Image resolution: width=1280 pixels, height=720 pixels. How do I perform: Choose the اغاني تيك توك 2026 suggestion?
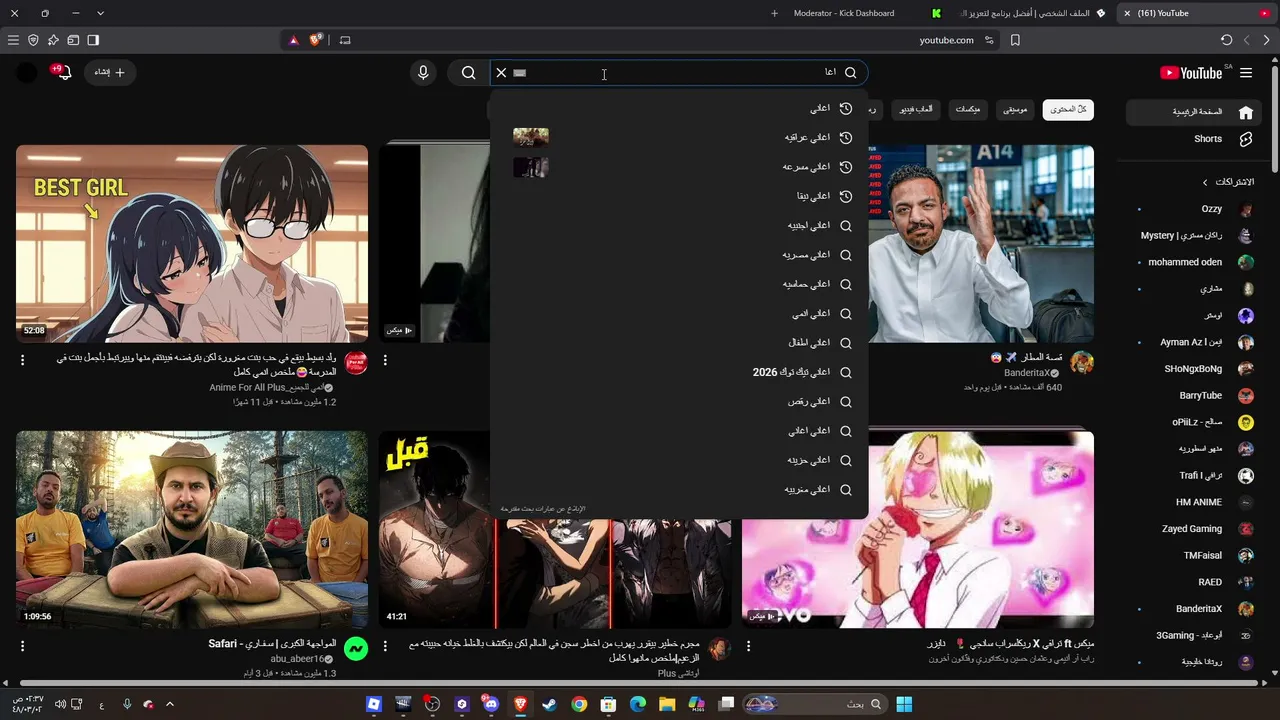pyautogui.click(x=680, y=372)
